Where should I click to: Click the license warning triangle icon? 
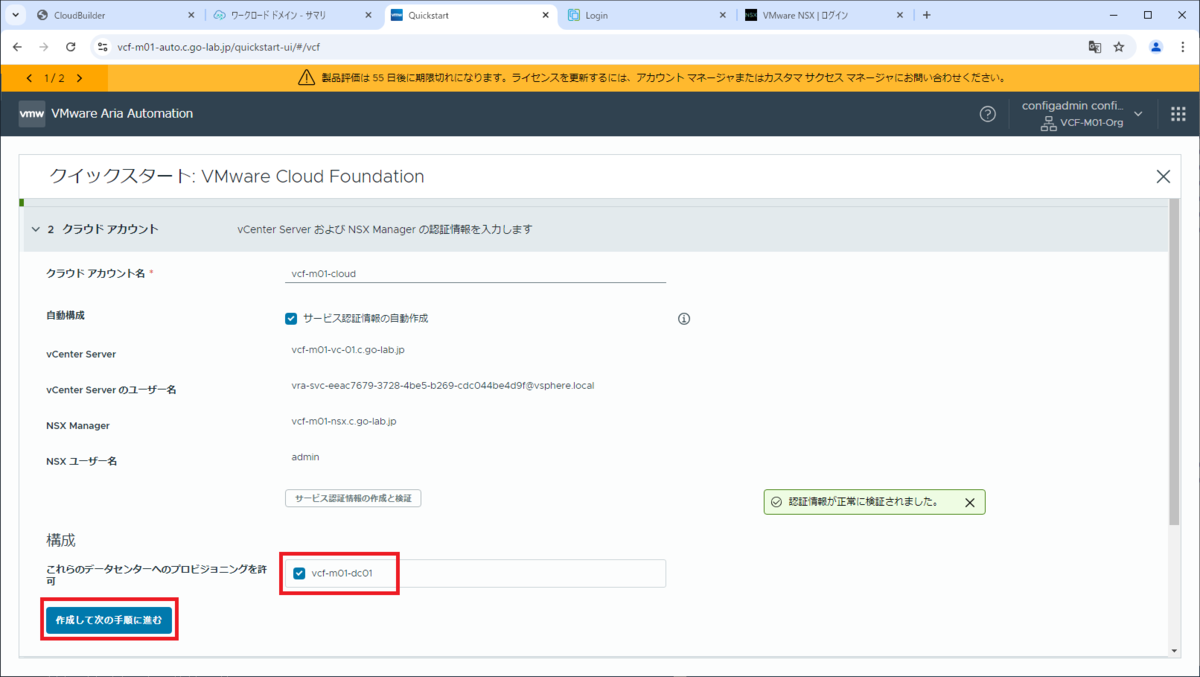[x=307, y=77]
